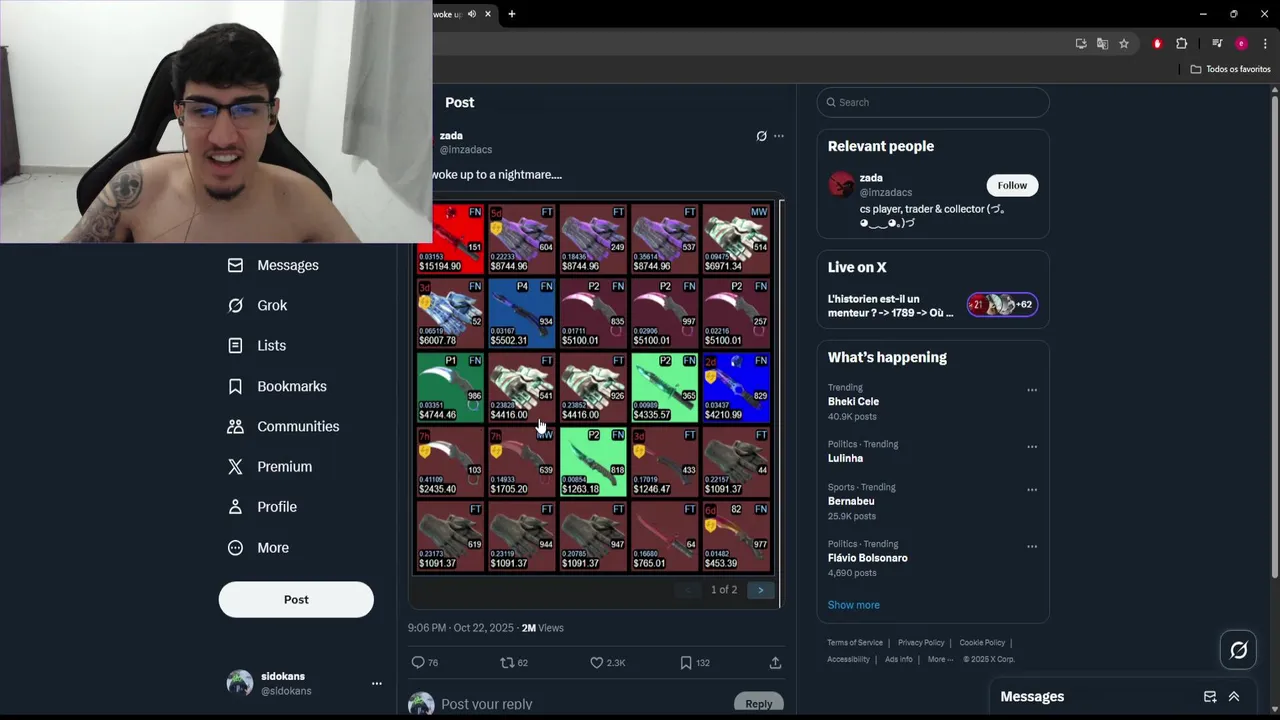Click the share icon under the post

click(x=775, y=662)
